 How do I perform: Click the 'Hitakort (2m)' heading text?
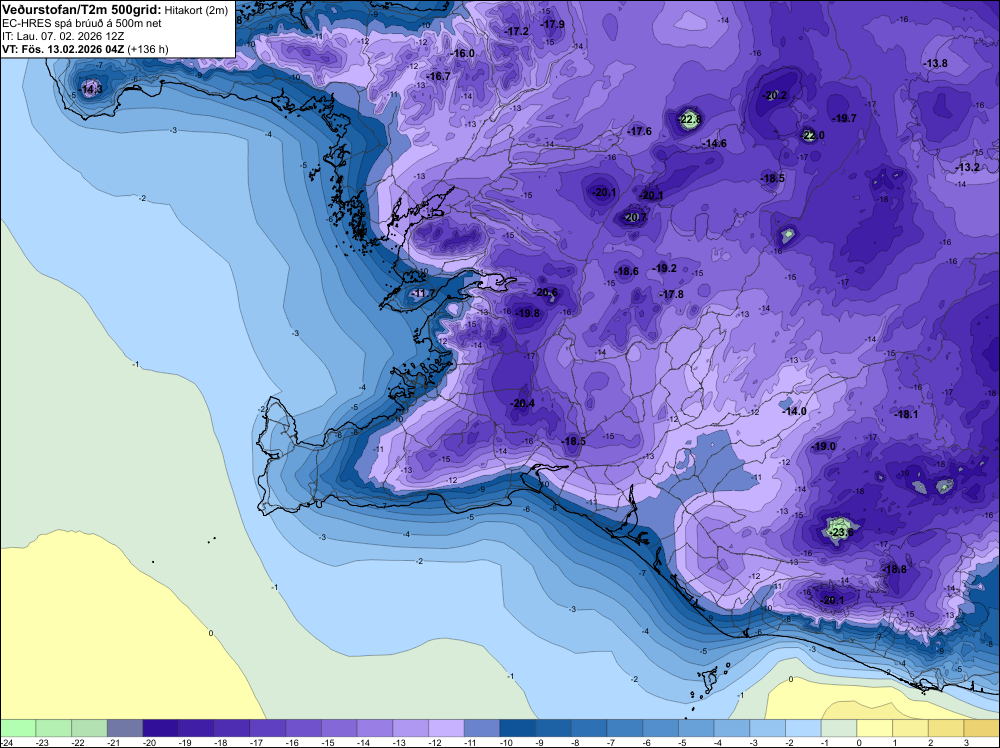(196, 11)
